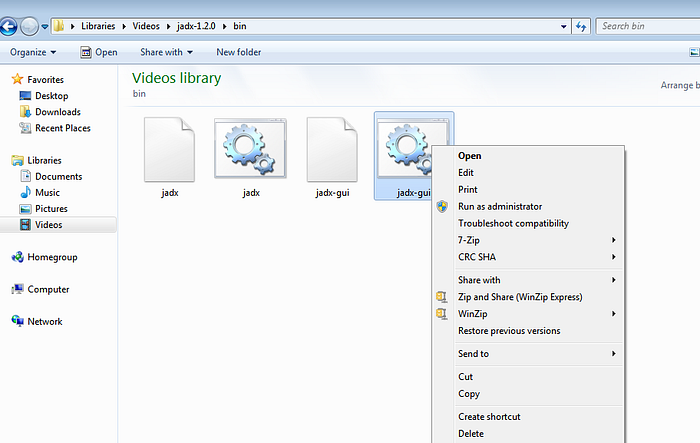The width and height of the screenshot is (700, 443).
Task: Click the Open toolbar button
Action: [x=99, y=52]
